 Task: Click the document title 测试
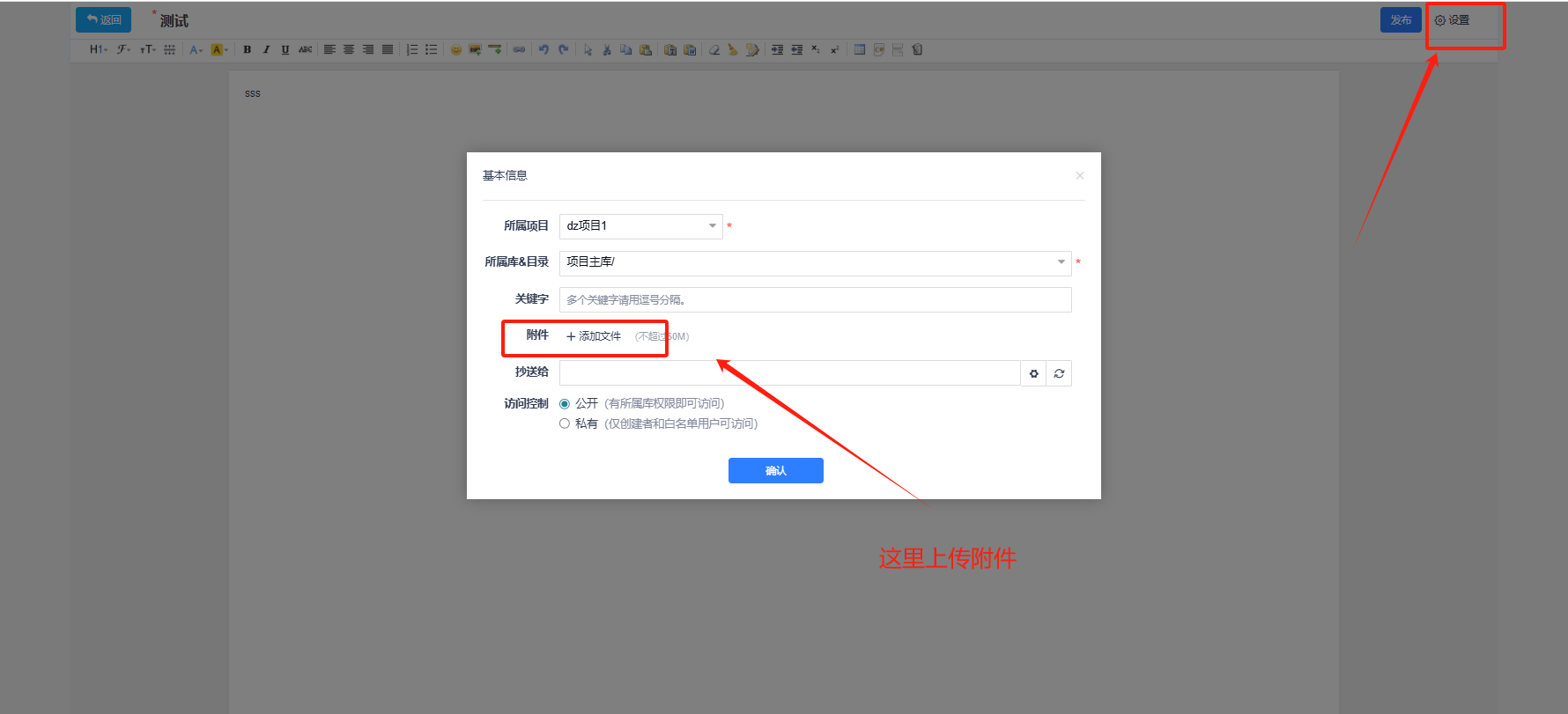click(174, 21)
